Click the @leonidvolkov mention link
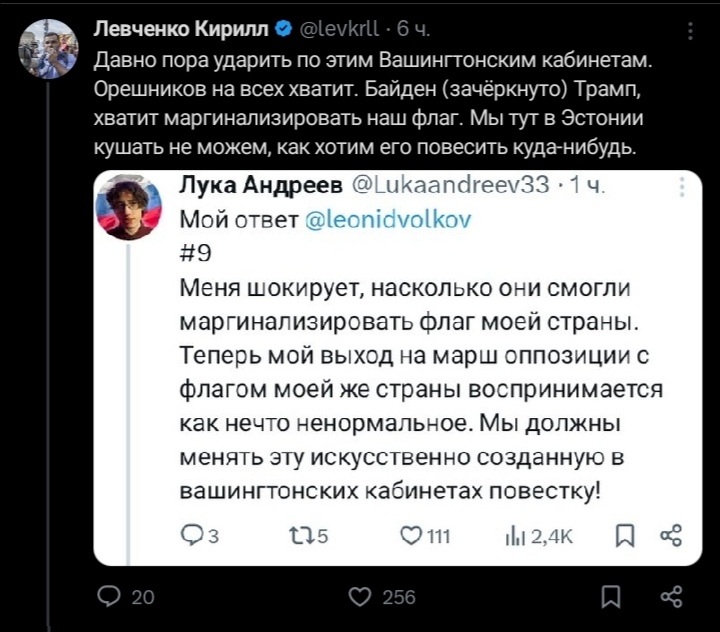The height and width of the screenshot is (632, 720). pyautogui.click(x=388, y=220)
